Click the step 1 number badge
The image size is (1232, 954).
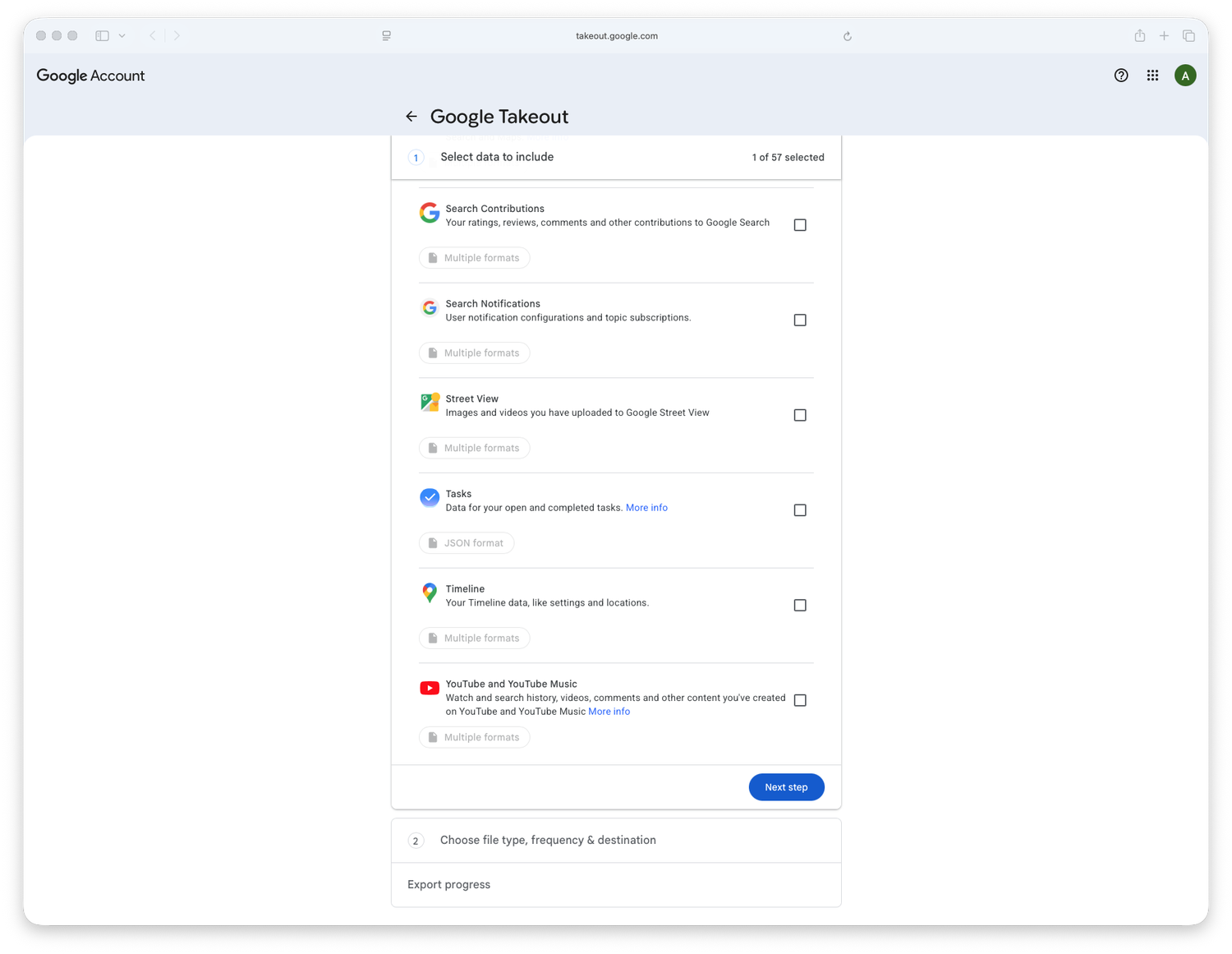416,158
